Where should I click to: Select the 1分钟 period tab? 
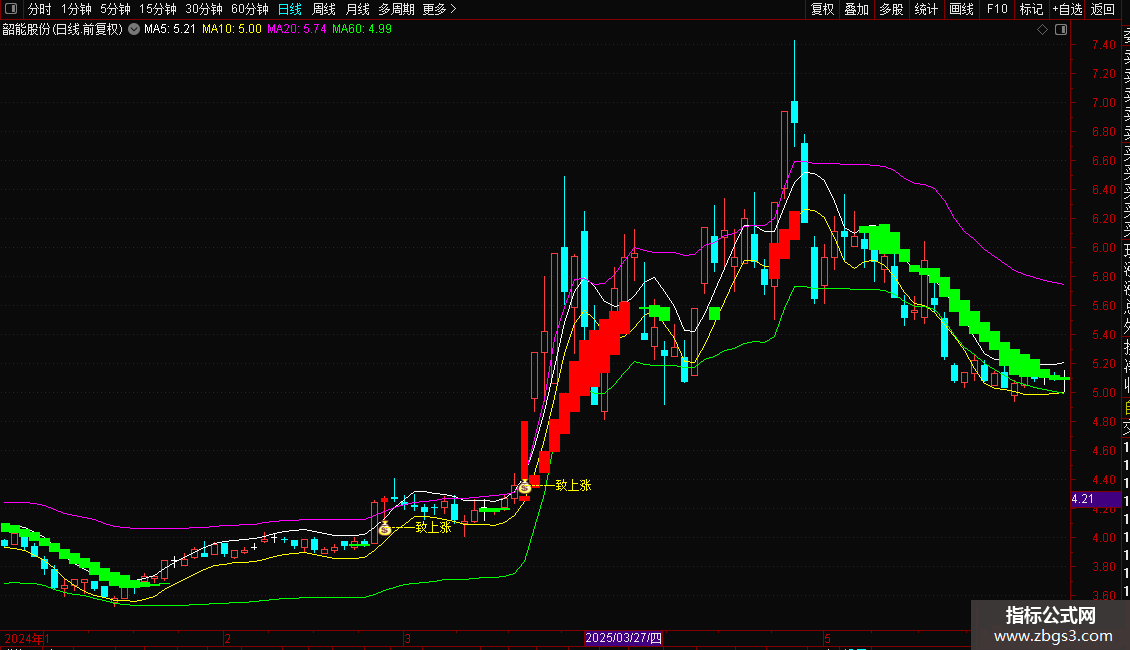point(76,9)
